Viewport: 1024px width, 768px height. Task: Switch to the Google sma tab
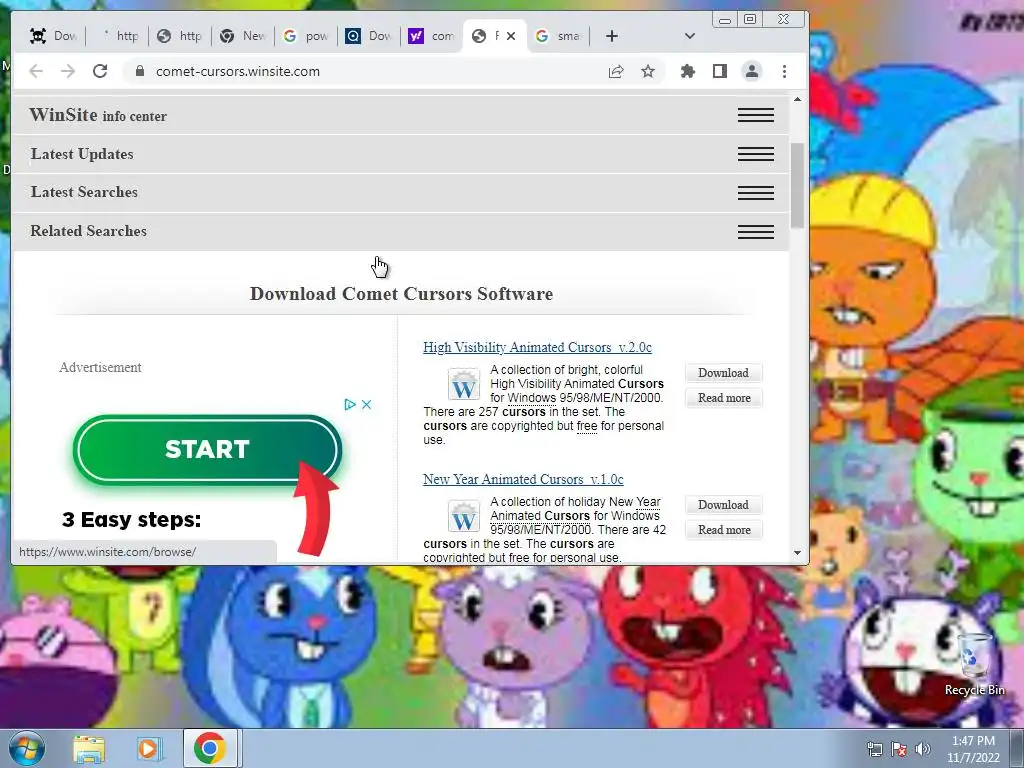click(558, 36)
